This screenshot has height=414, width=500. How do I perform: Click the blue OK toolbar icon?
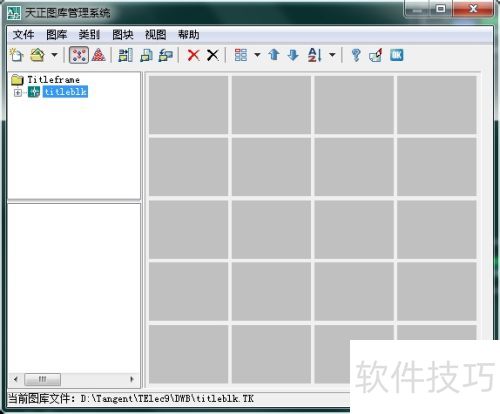(x=397, y=55)
